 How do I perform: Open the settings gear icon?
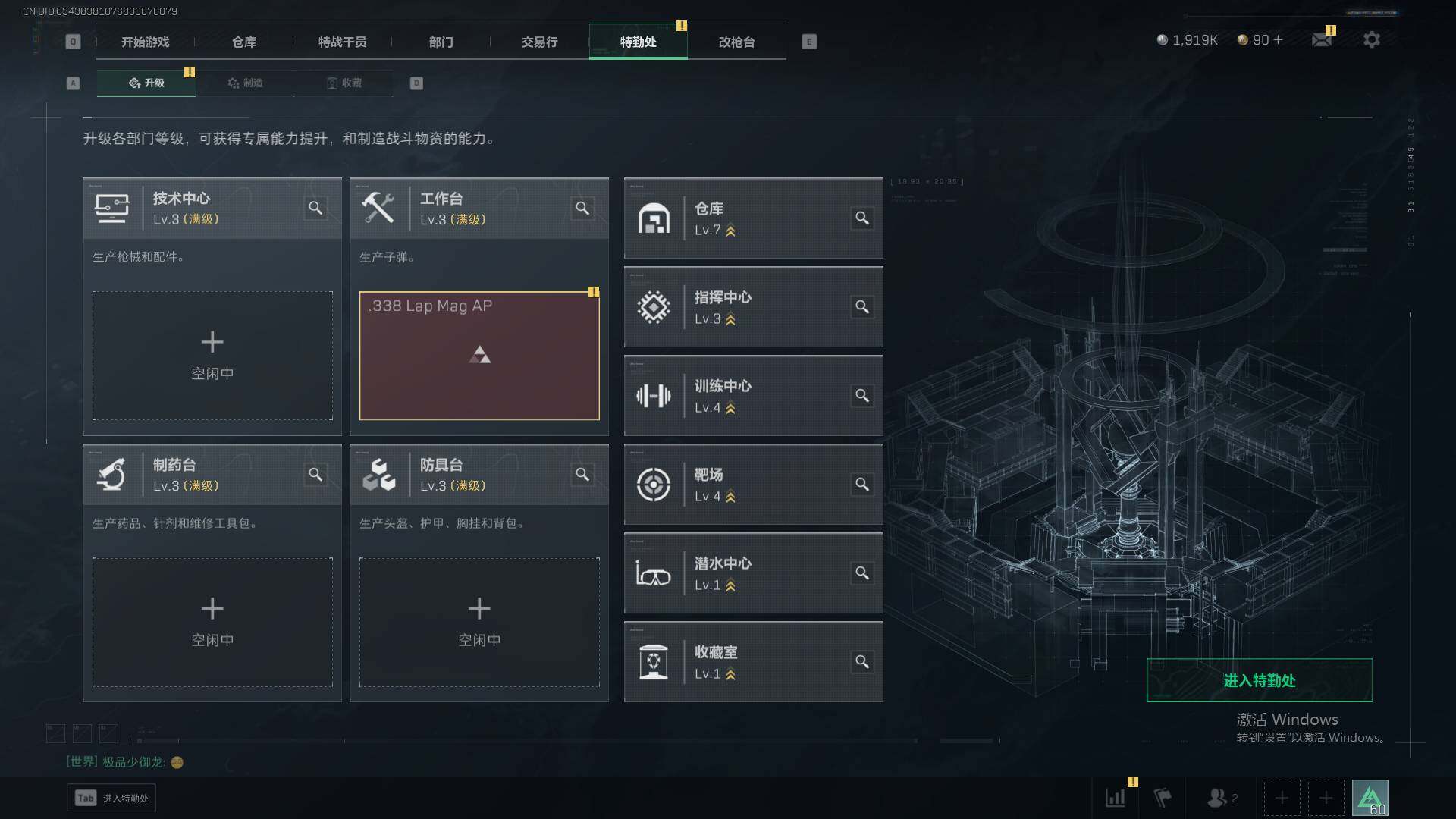pos(1371,40)
